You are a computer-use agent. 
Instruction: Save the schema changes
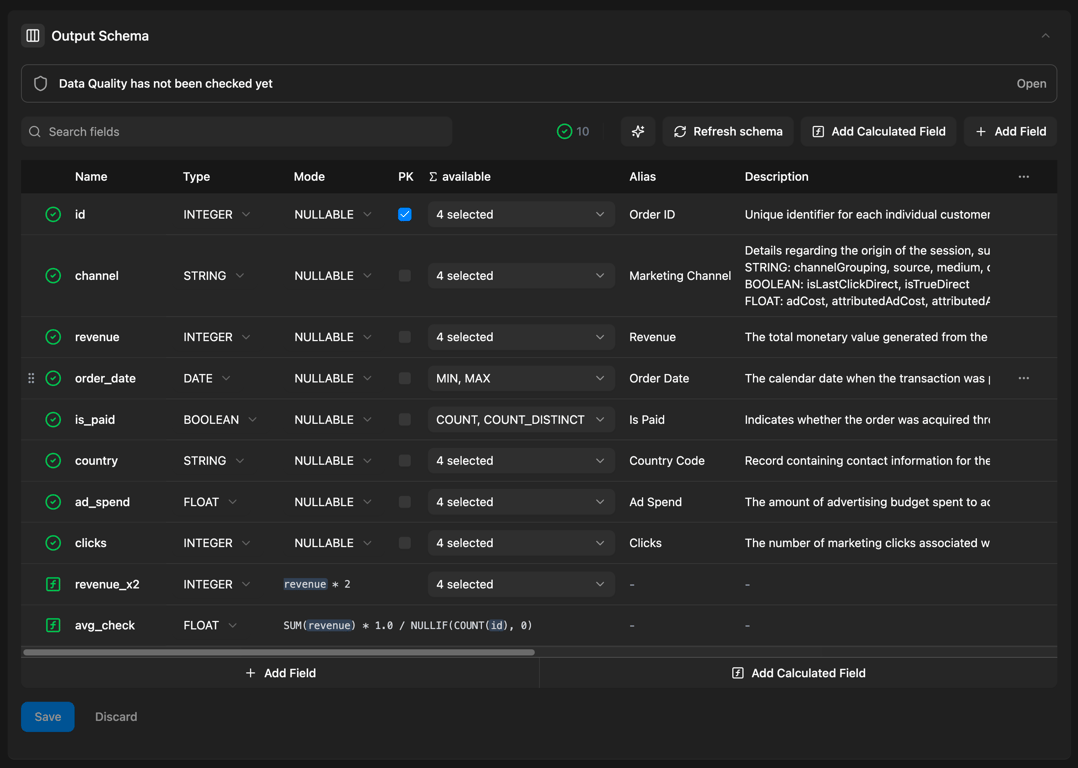coord(47,716)
